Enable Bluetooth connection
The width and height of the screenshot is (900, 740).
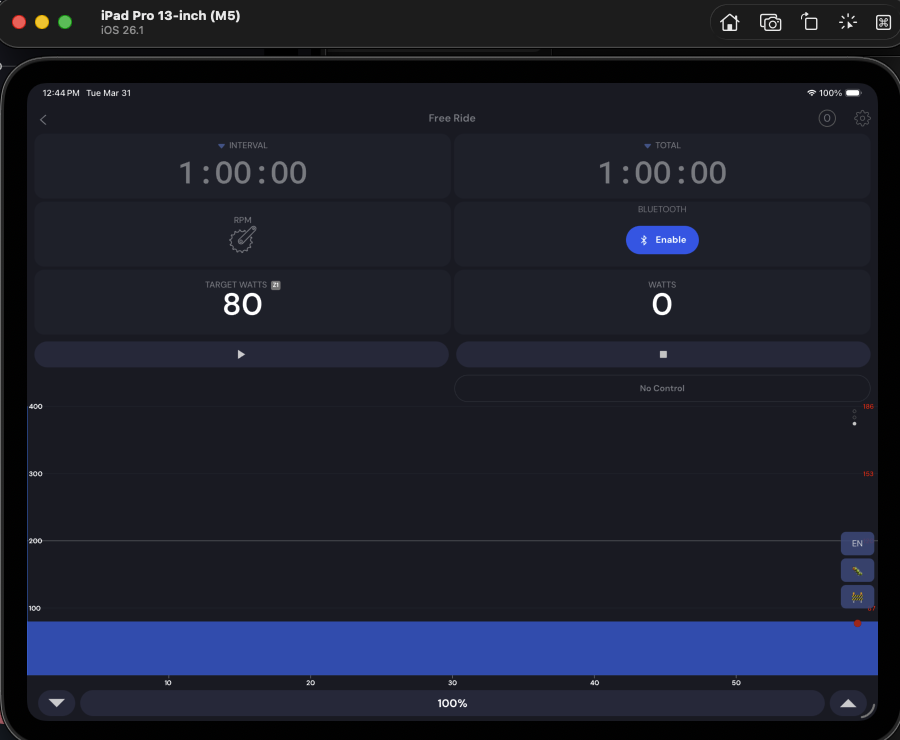(662, 240)
